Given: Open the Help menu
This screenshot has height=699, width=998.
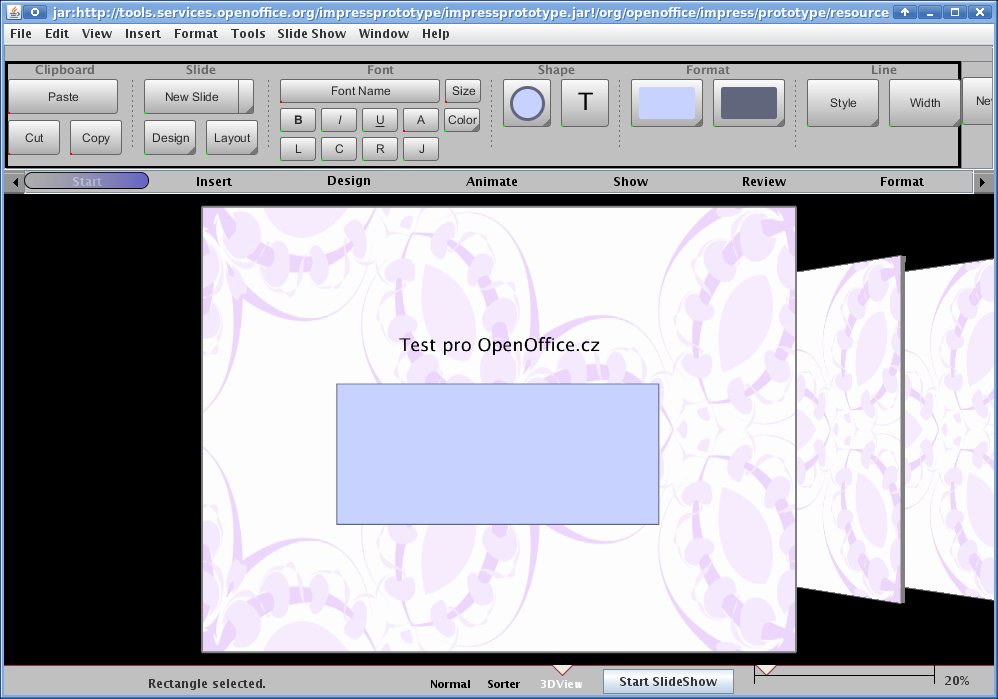Looking at the screenshot, I should point(435,34).
